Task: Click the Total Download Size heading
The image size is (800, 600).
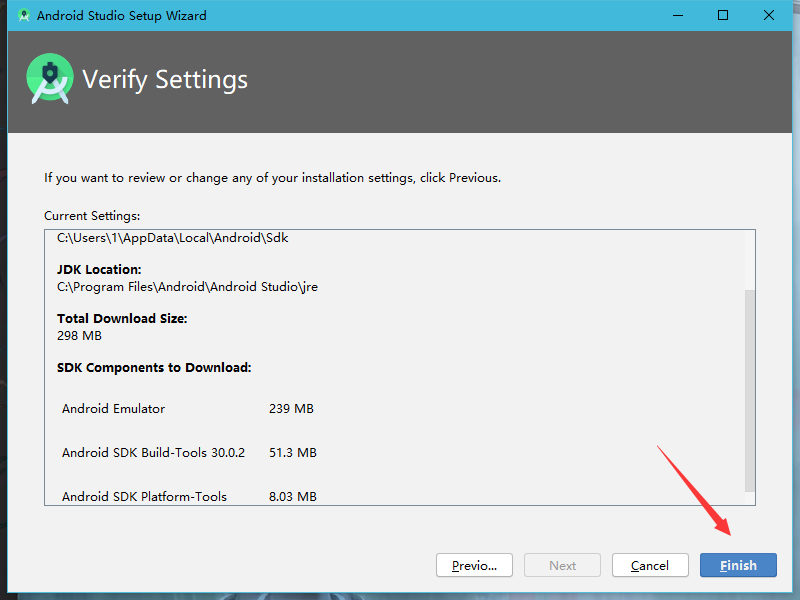Action: [122, 318]
